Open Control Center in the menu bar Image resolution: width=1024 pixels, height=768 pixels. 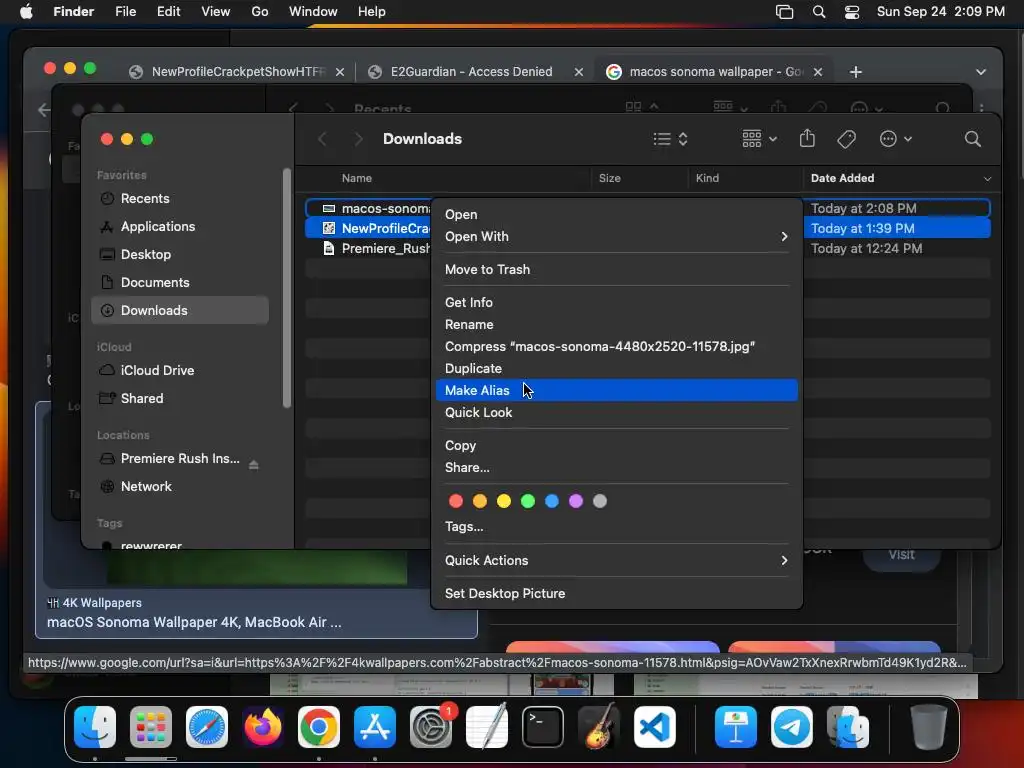pyautogui.click(x=852, y=12)
